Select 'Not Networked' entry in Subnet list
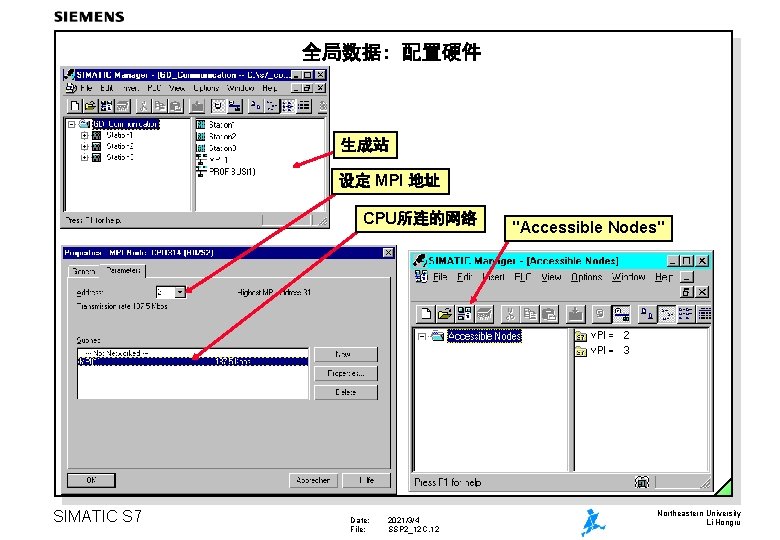The image size is (780, 540). coord(193,353)
